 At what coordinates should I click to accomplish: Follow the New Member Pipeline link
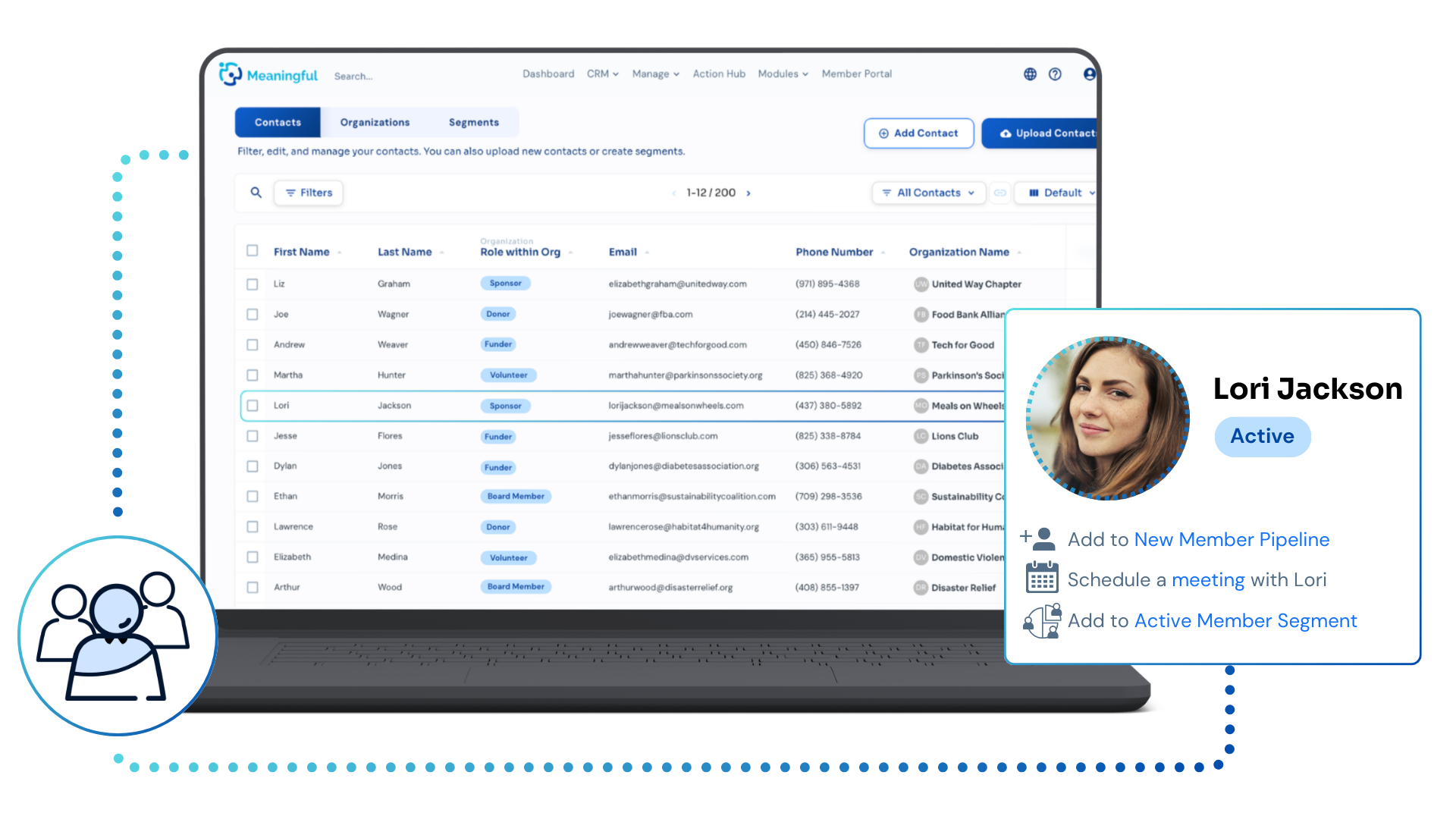pyautogui.click(x=1231, y=540)
